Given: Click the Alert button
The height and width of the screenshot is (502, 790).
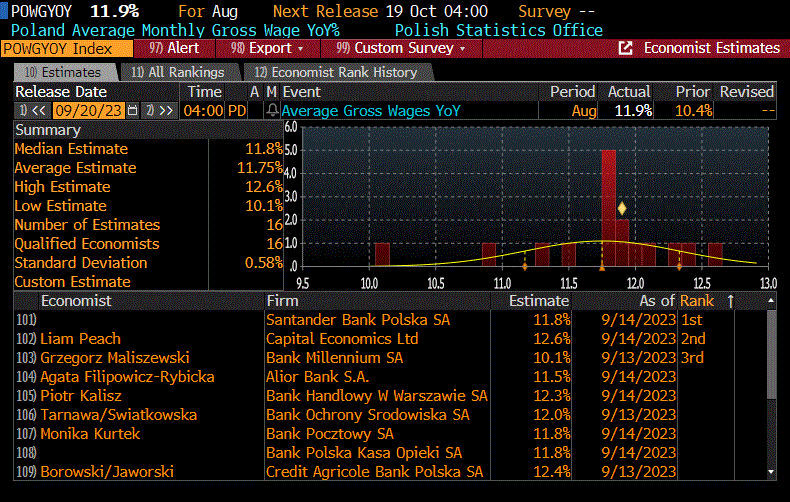Looking at the screenshot, I should (x=174, y=48).
